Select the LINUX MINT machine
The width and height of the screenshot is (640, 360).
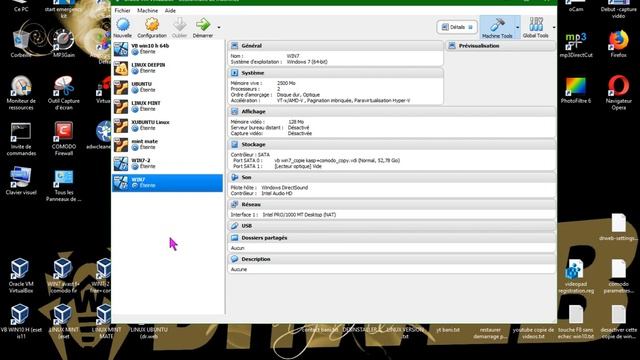click(x=168, y=107)
